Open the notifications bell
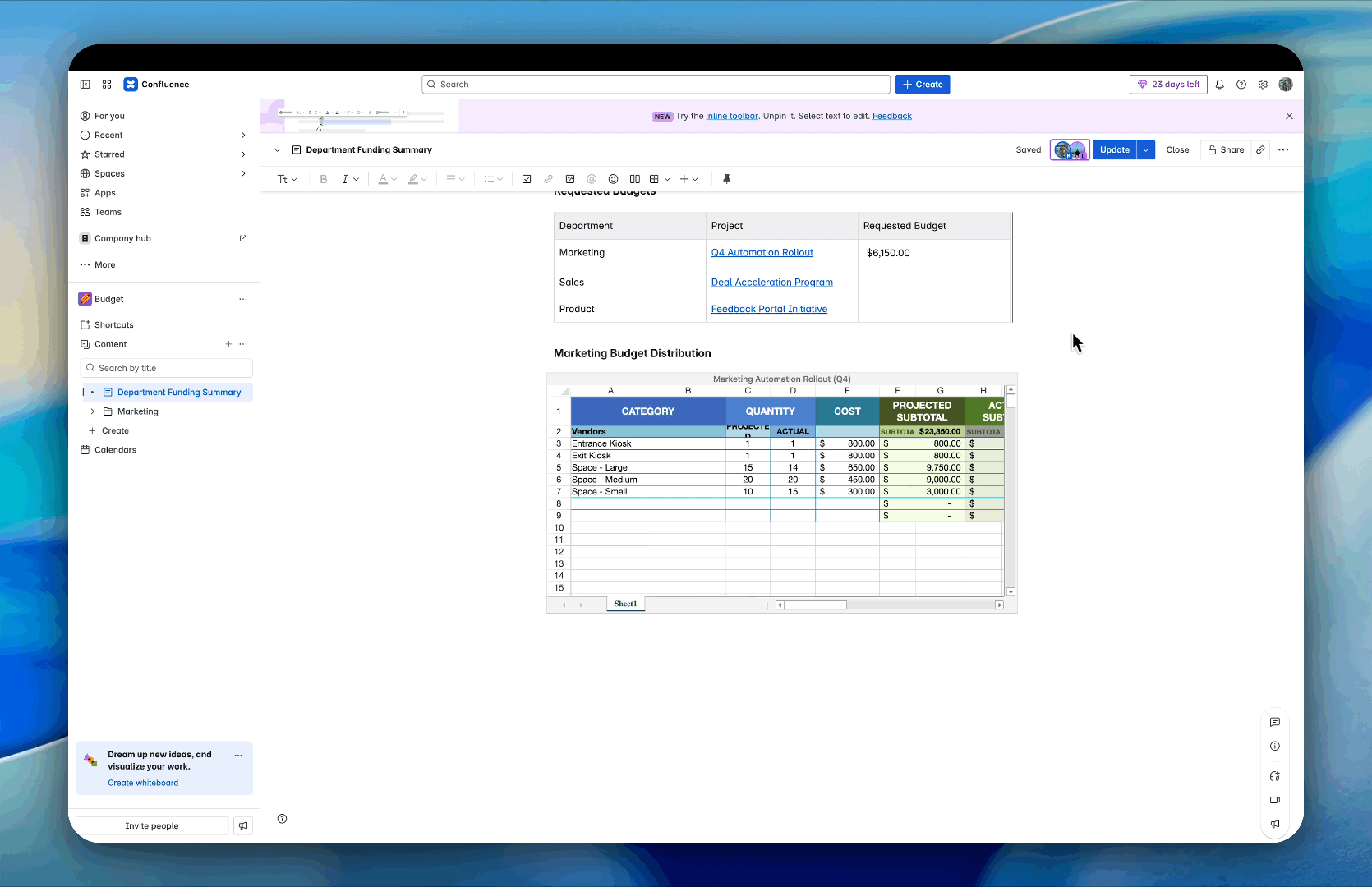 (1220, 85)
